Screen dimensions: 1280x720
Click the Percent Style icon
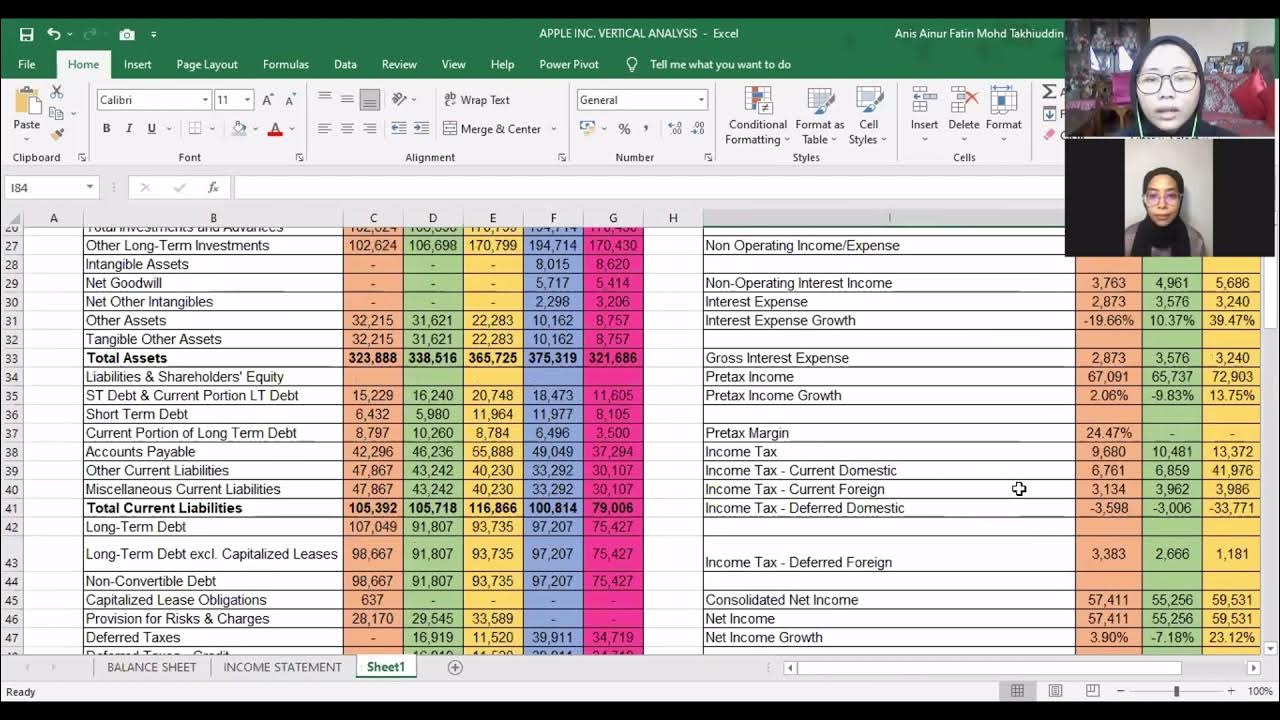pos(624,128)
